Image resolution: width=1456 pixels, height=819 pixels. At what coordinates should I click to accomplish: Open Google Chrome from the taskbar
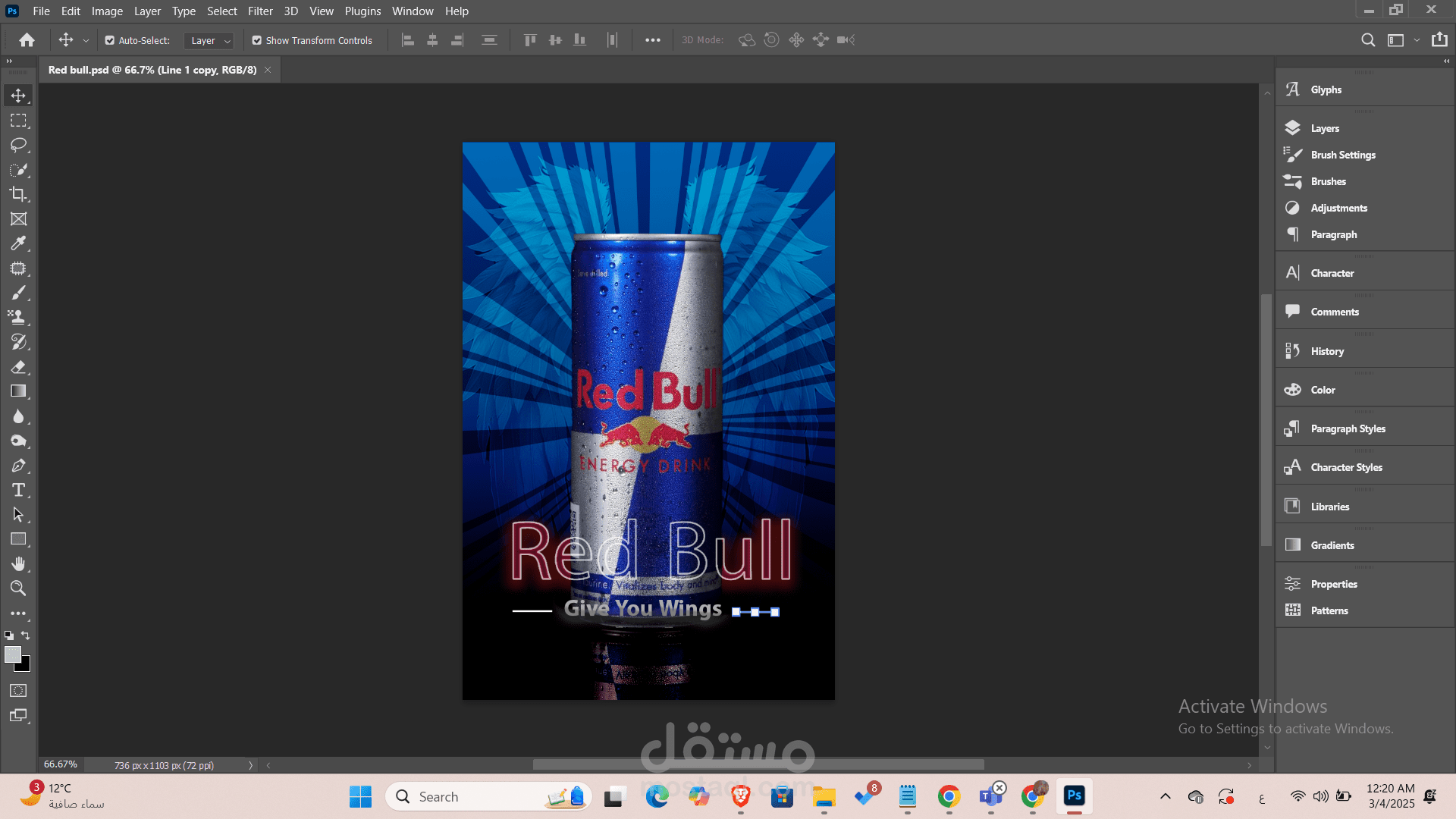(949, 796)
